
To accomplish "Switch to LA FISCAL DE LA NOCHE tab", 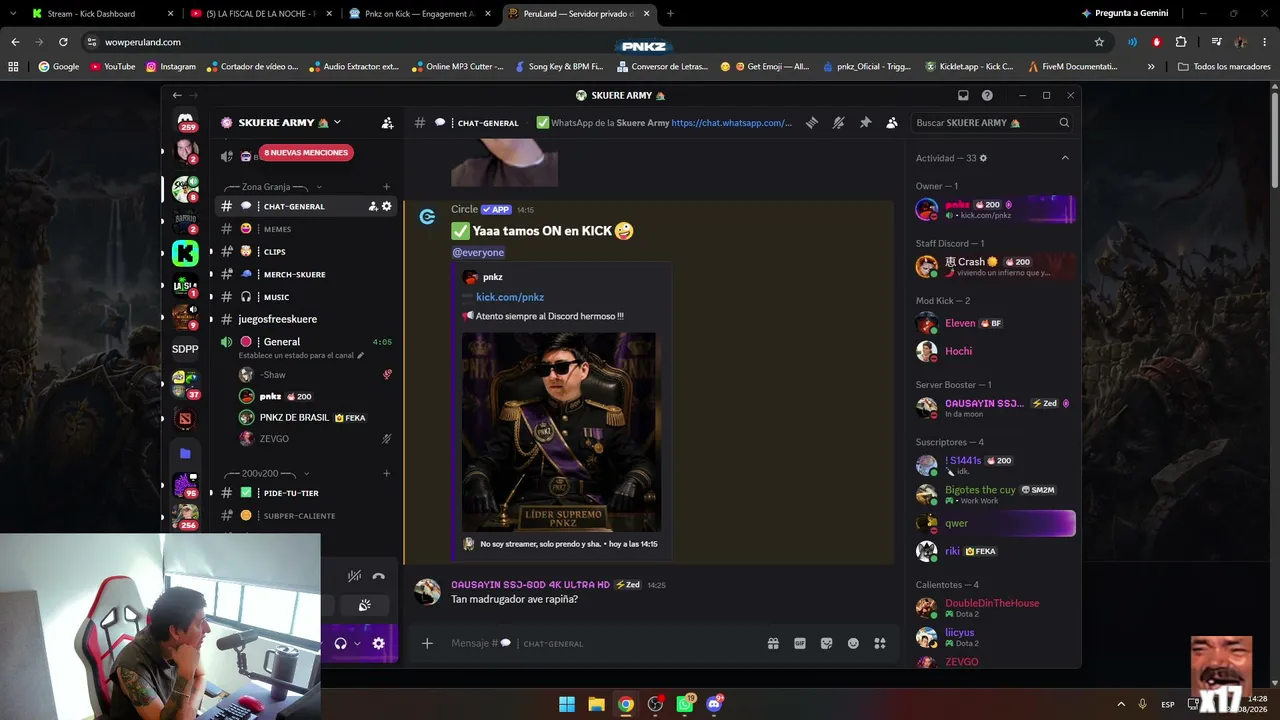I will [260, 14].
